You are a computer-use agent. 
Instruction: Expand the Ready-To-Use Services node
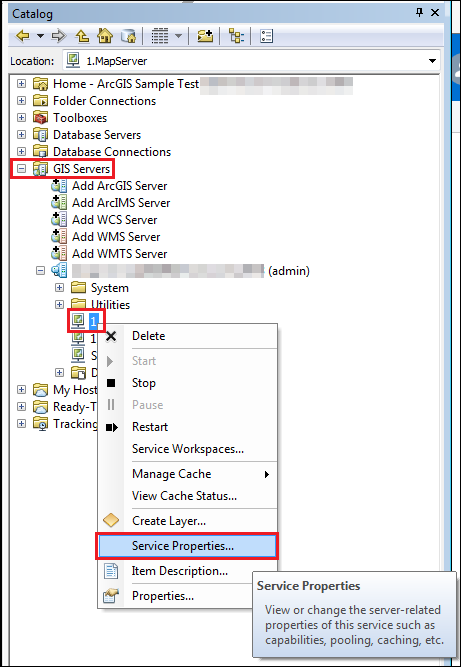pos(21,407)
